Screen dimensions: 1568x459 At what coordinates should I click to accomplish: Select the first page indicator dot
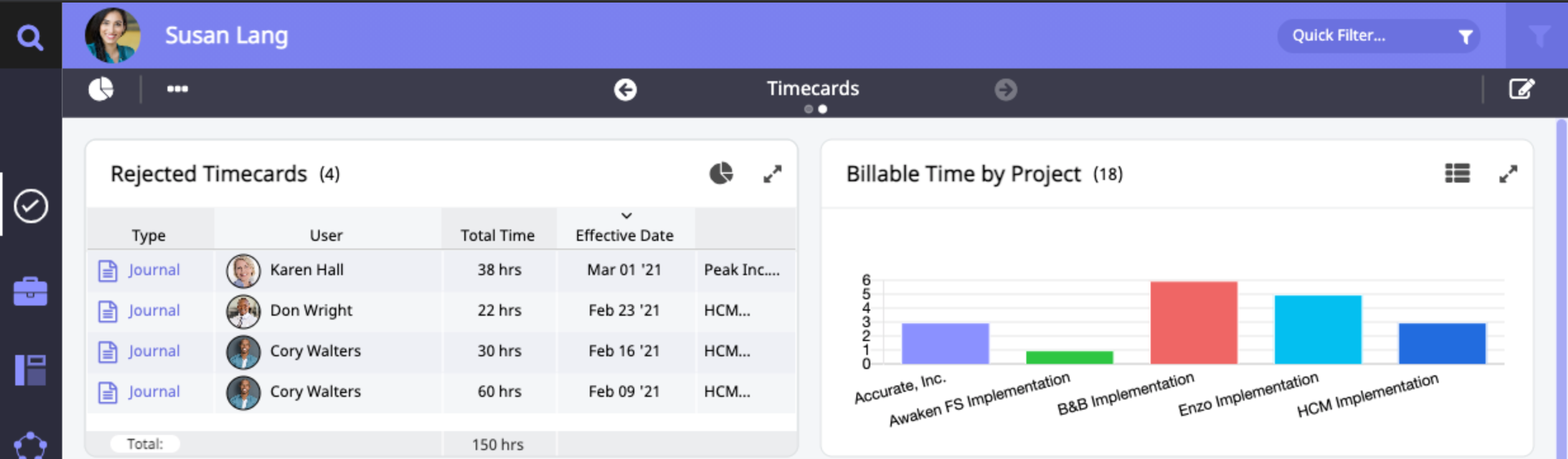click(x=808, y=110)
